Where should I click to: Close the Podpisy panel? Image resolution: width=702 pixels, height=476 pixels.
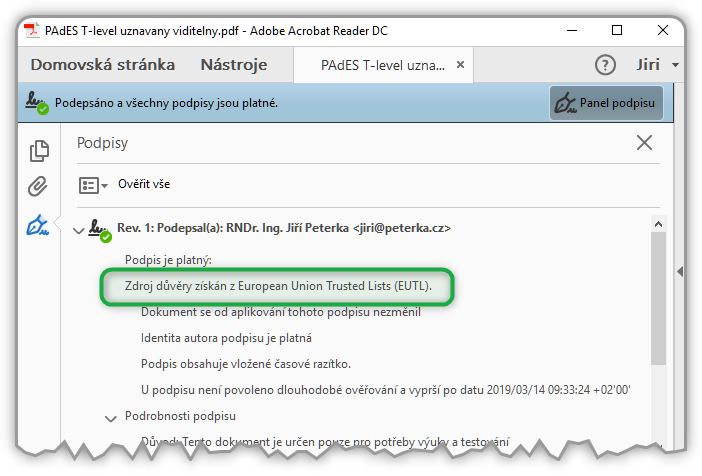[644, 143]
